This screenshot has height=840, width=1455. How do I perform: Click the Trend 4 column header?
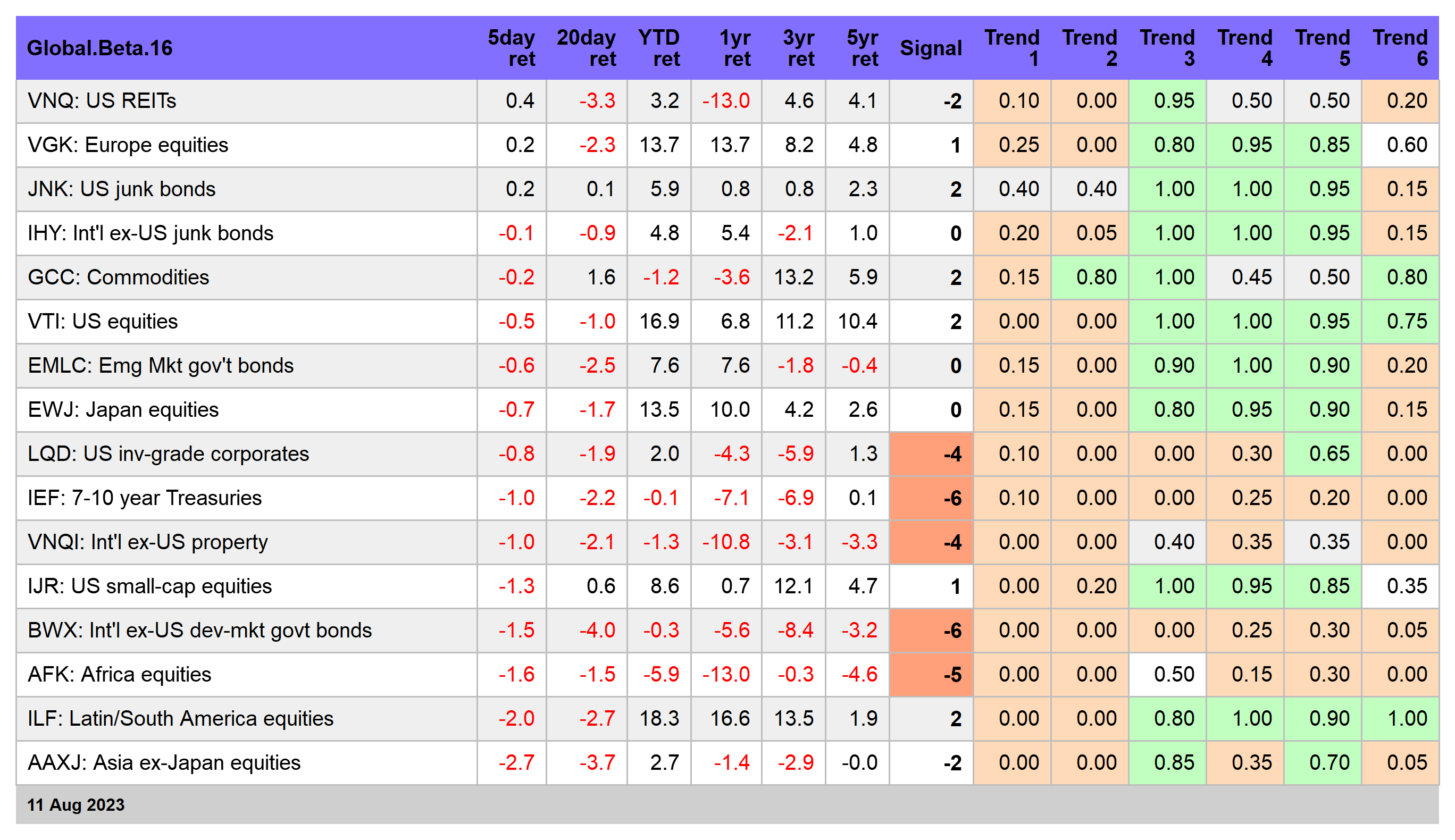pos(1244,48)
